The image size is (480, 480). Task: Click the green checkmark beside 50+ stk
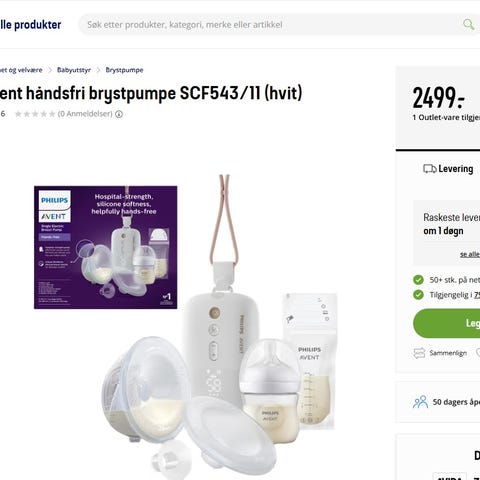418,280
